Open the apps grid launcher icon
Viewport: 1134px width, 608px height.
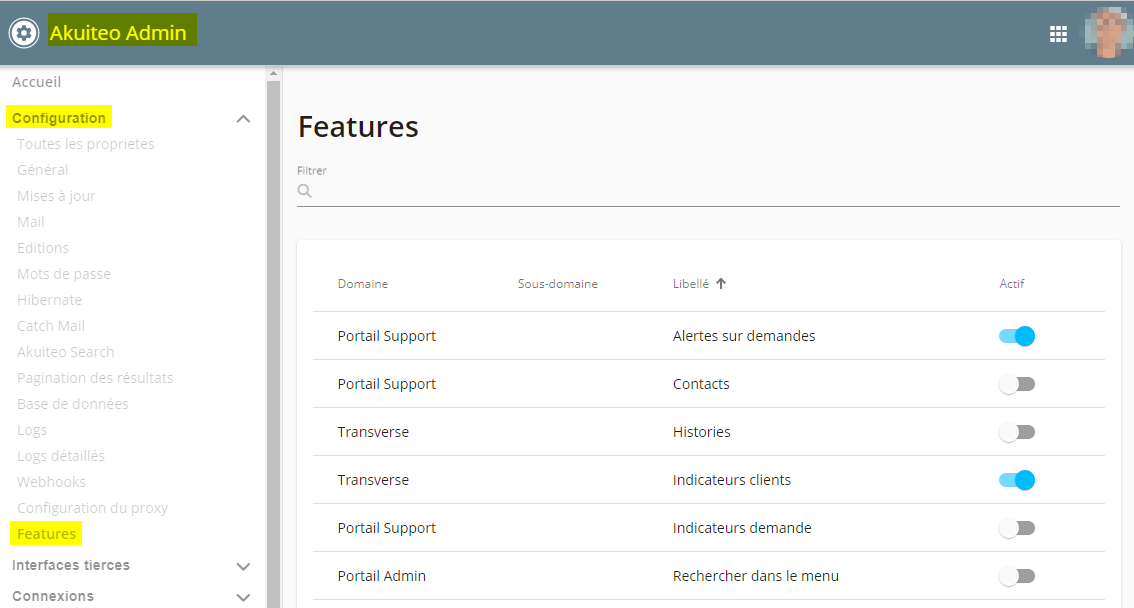[x=1058, y=34]
